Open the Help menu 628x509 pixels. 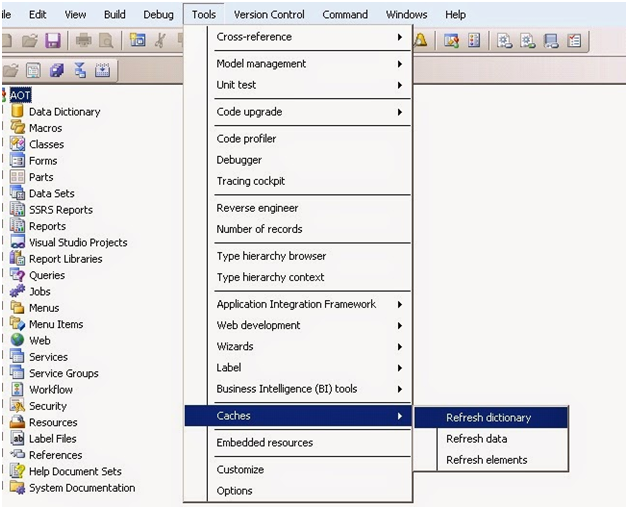[455, 14]
